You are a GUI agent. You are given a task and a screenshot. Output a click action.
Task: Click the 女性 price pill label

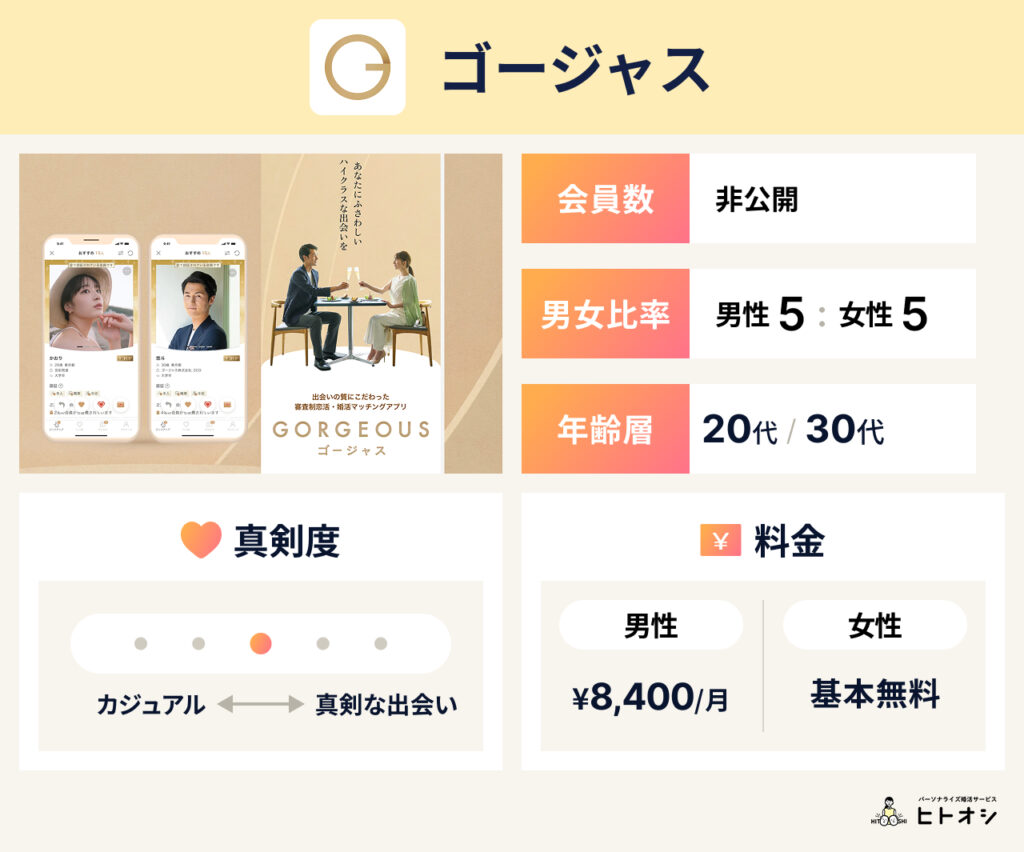pos(875,626)
